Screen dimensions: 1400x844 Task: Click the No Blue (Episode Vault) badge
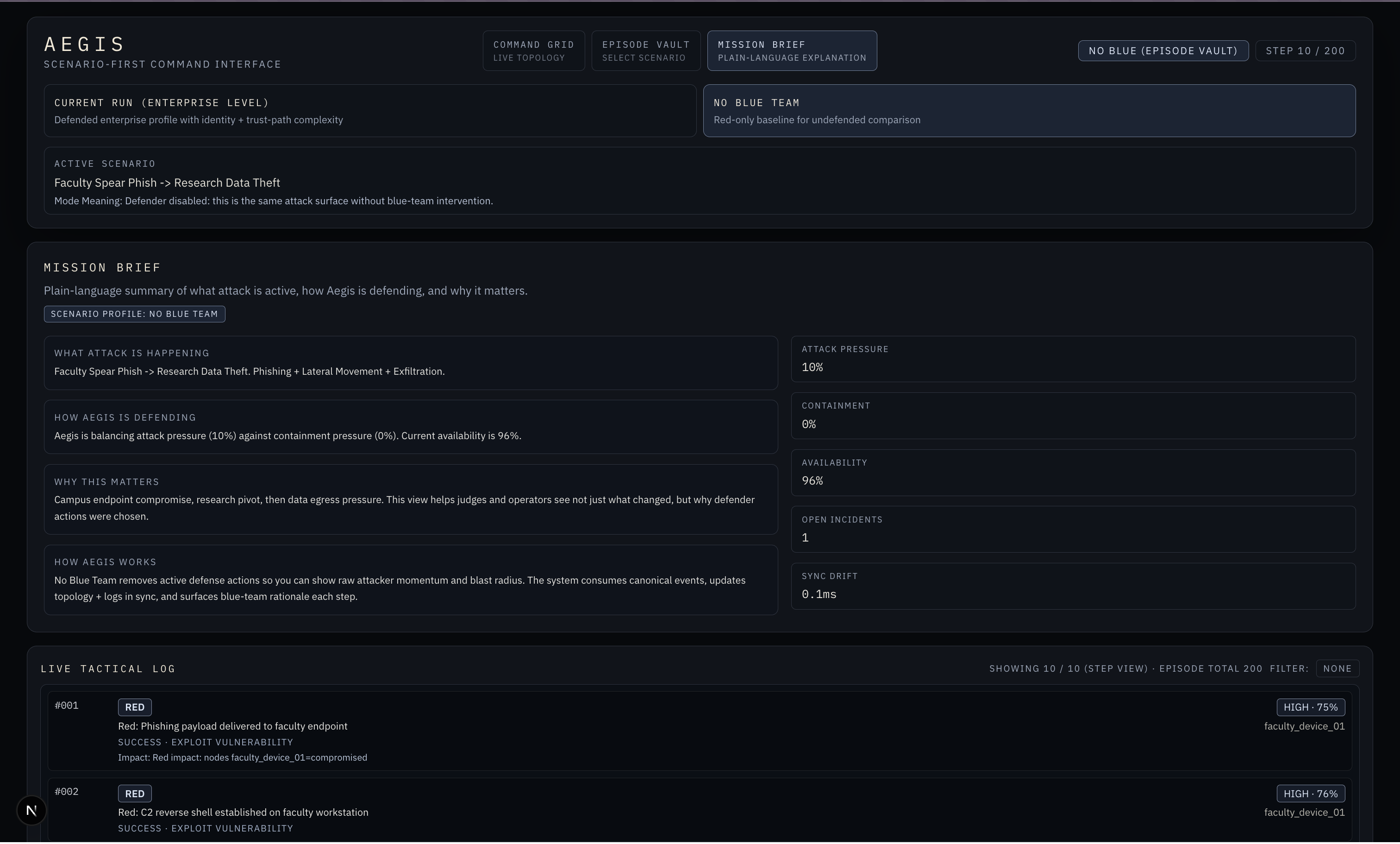point(1162,50)
